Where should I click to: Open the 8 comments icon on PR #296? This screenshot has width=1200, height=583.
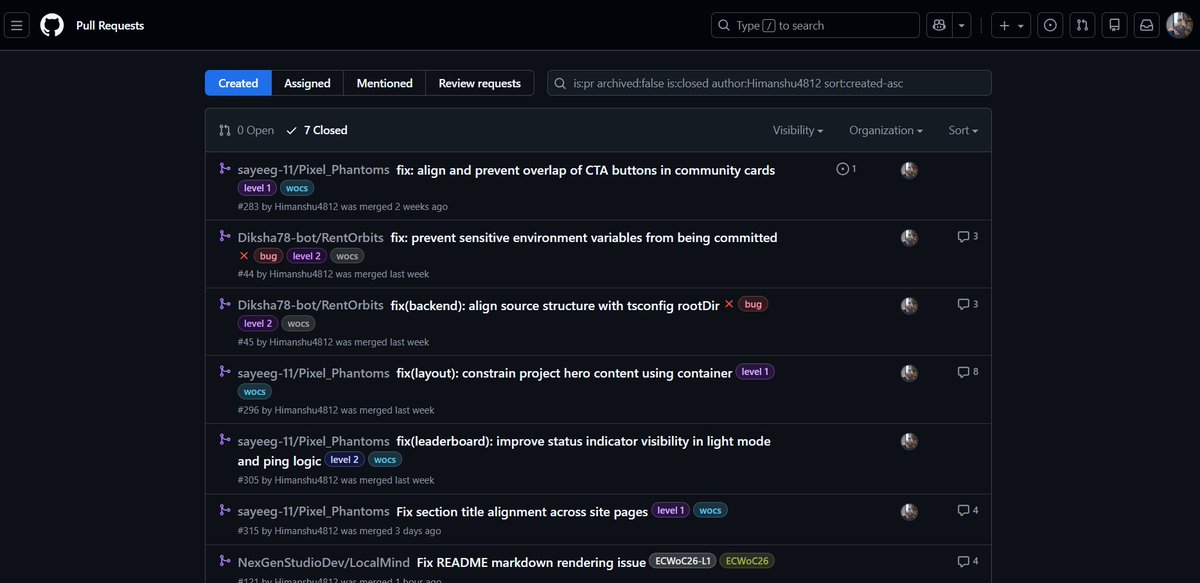(968, 372)
